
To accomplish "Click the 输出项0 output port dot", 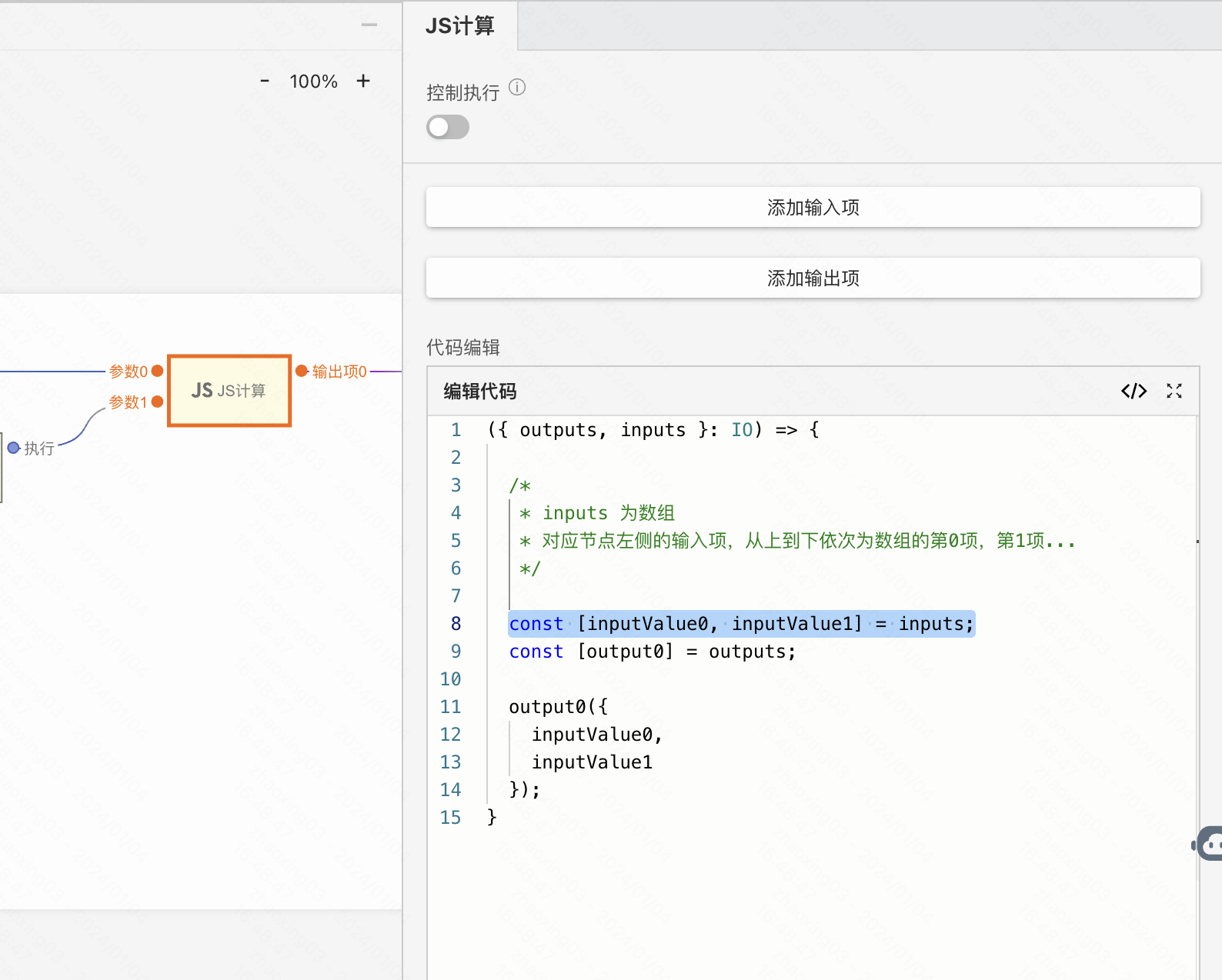I will tap(302, 371).
